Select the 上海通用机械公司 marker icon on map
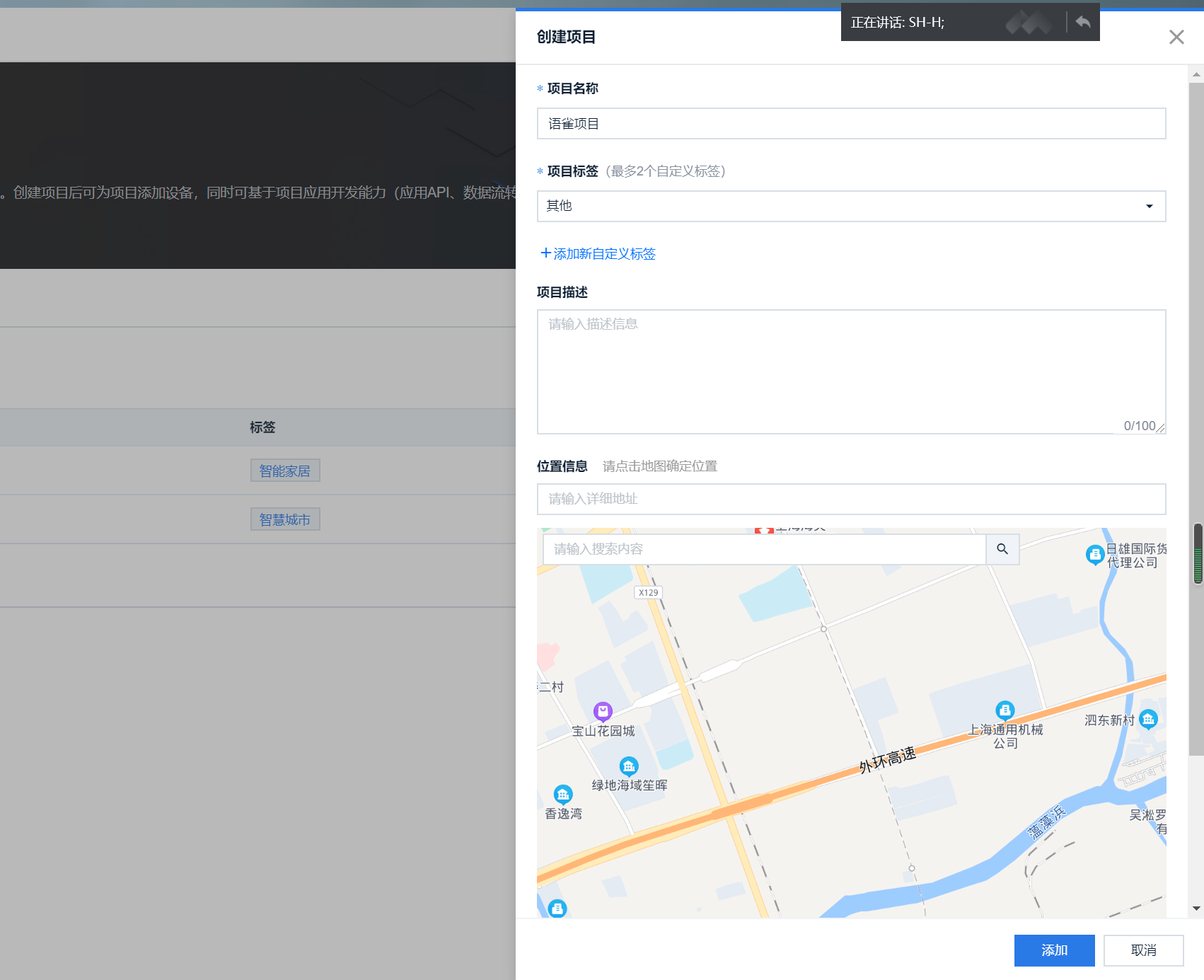The image size is (1204, 980). click(x=1005, y=710)
